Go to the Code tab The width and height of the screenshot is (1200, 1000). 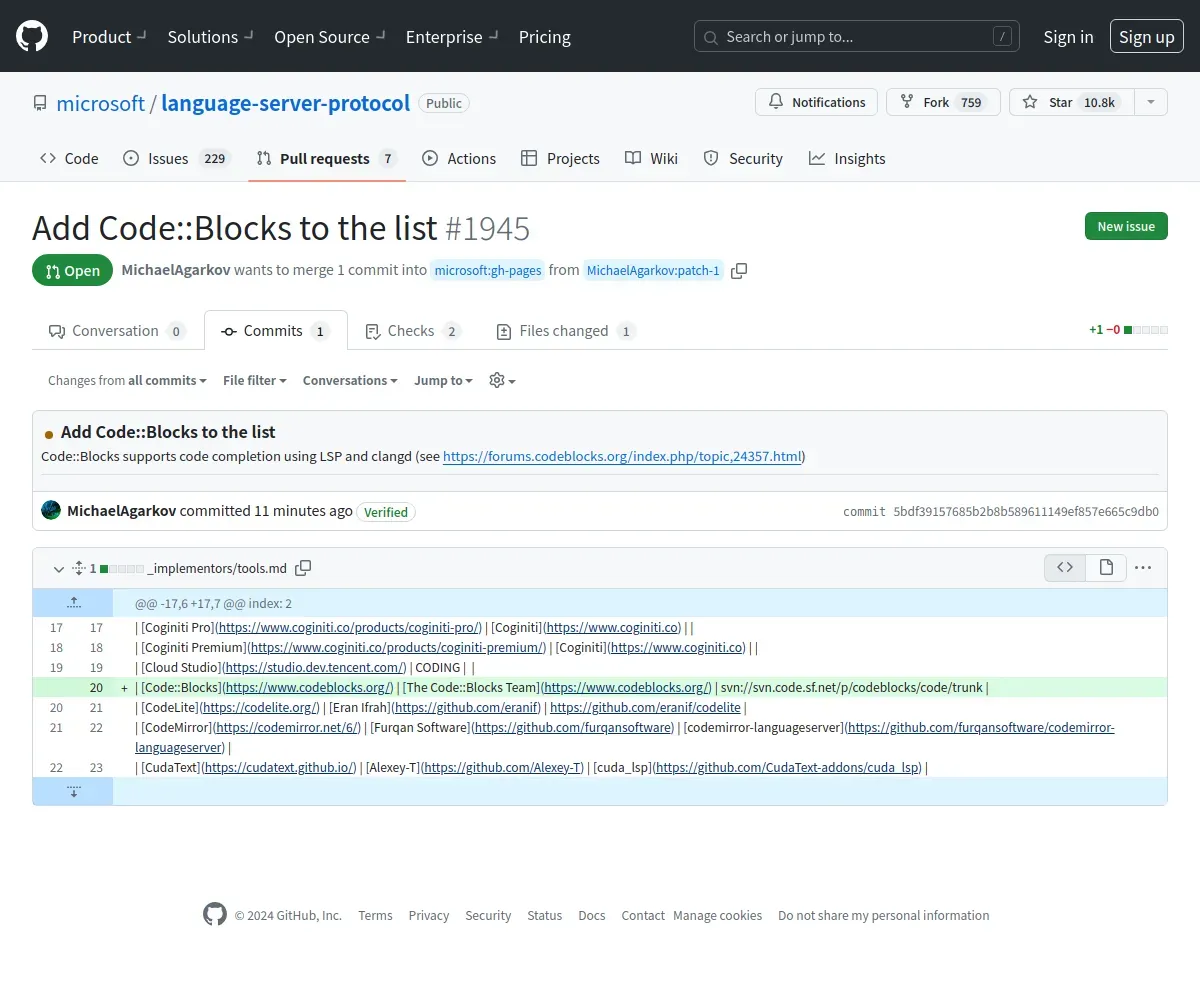[x=69, y=158]
